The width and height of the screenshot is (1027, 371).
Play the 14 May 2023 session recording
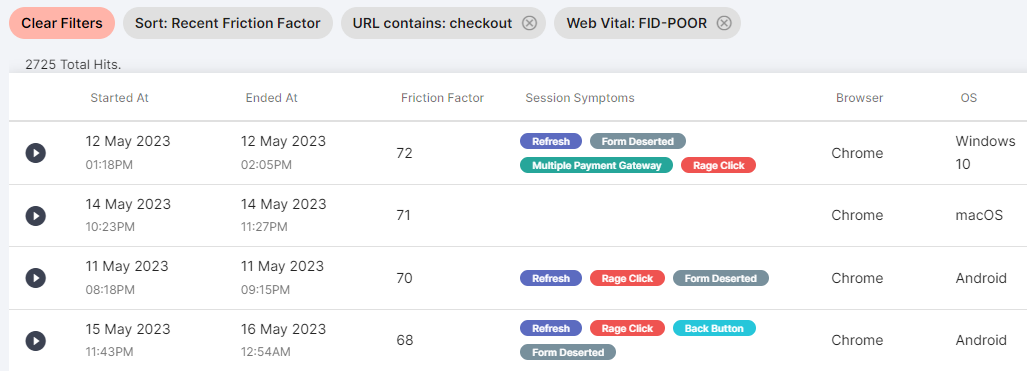tap(35, 216)
